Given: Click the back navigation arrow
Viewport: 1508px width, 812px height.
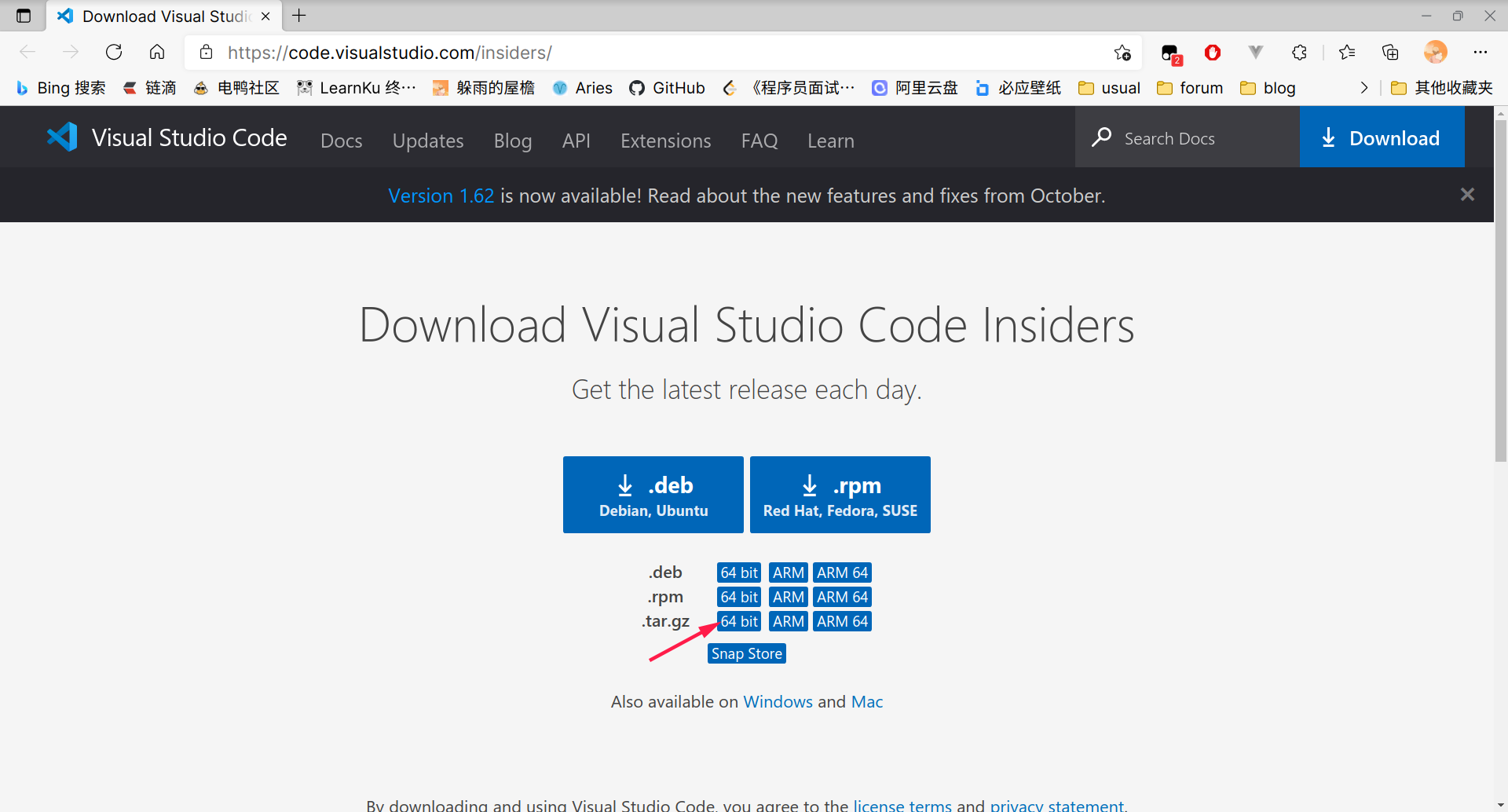Looking at the screenshot, I should pos(27,53).
